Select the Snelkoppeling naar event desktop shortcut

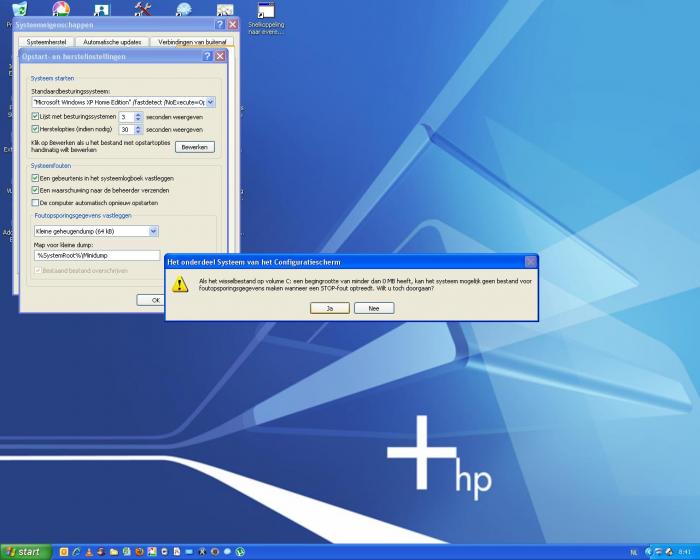point(266,18)
